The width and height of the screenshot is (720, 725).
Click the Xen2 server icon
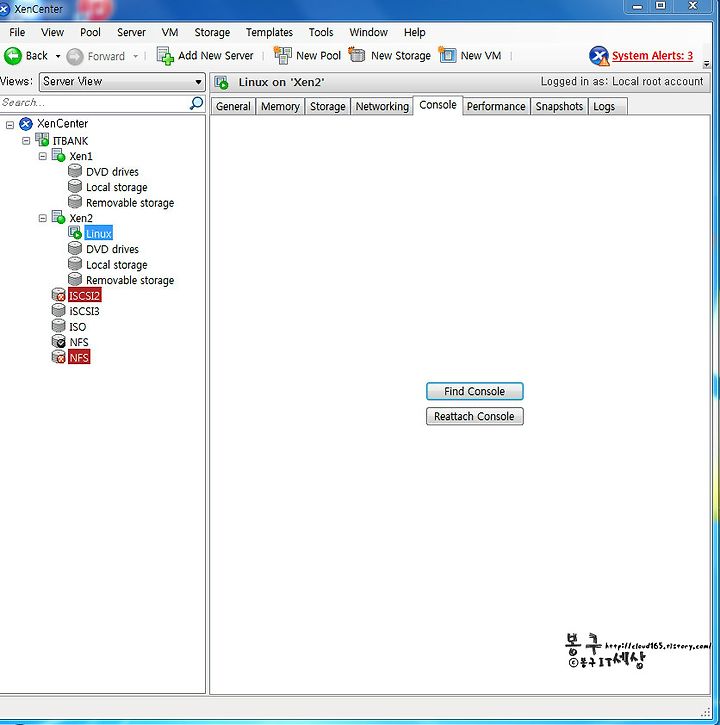[x=58, y=217]
